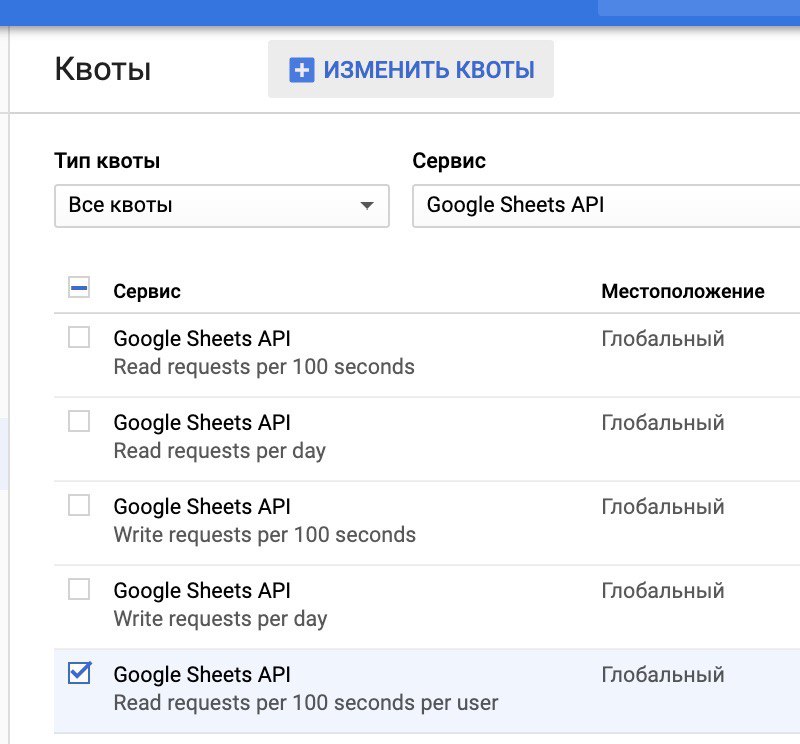
Task: Click the text 'Write requests per day'
Action: [x=220, y=619]
